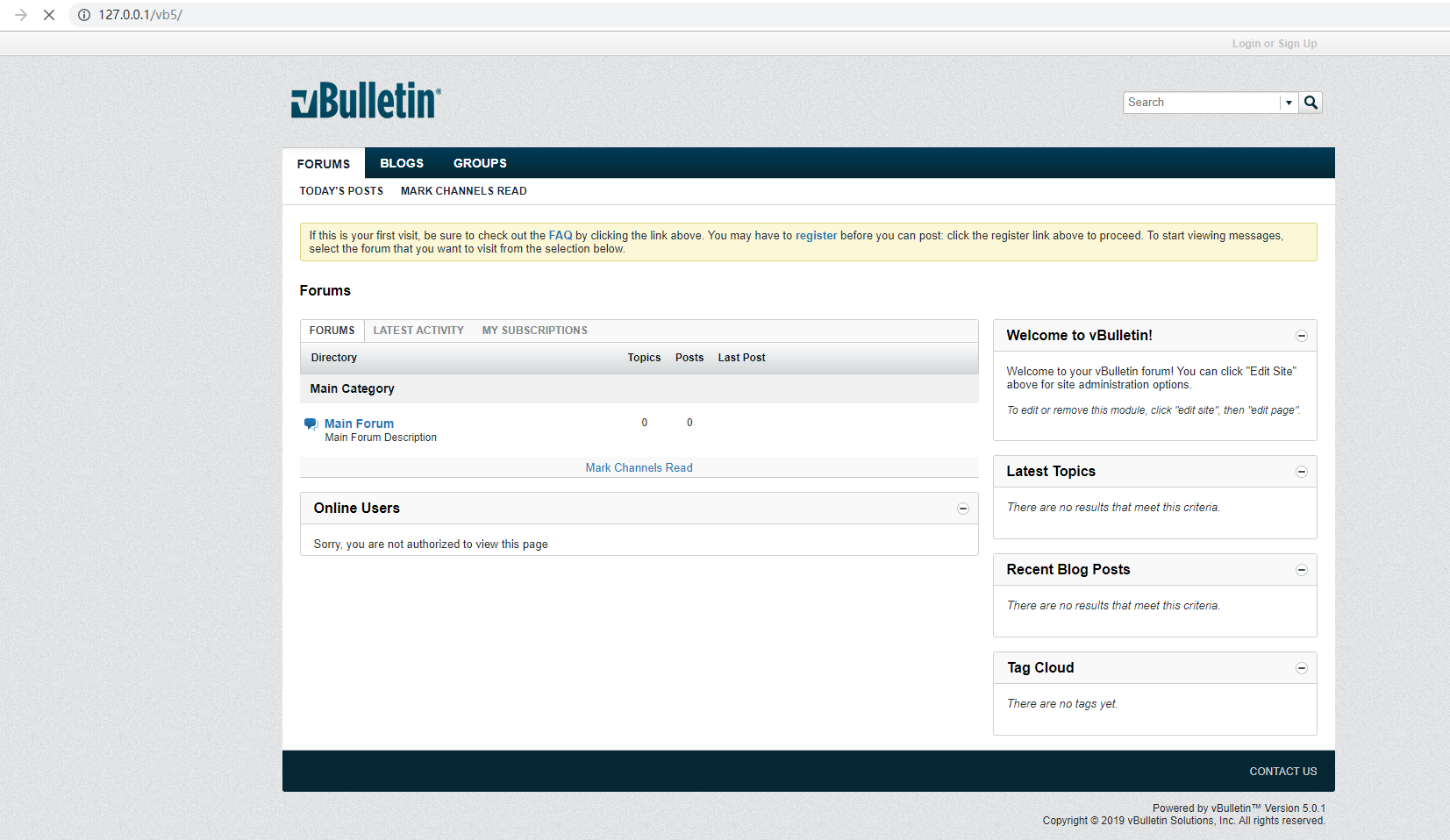This screenshot has width=1450, height=840.
Task: Open the Main Forum link
Action: (x=359, y=424)
